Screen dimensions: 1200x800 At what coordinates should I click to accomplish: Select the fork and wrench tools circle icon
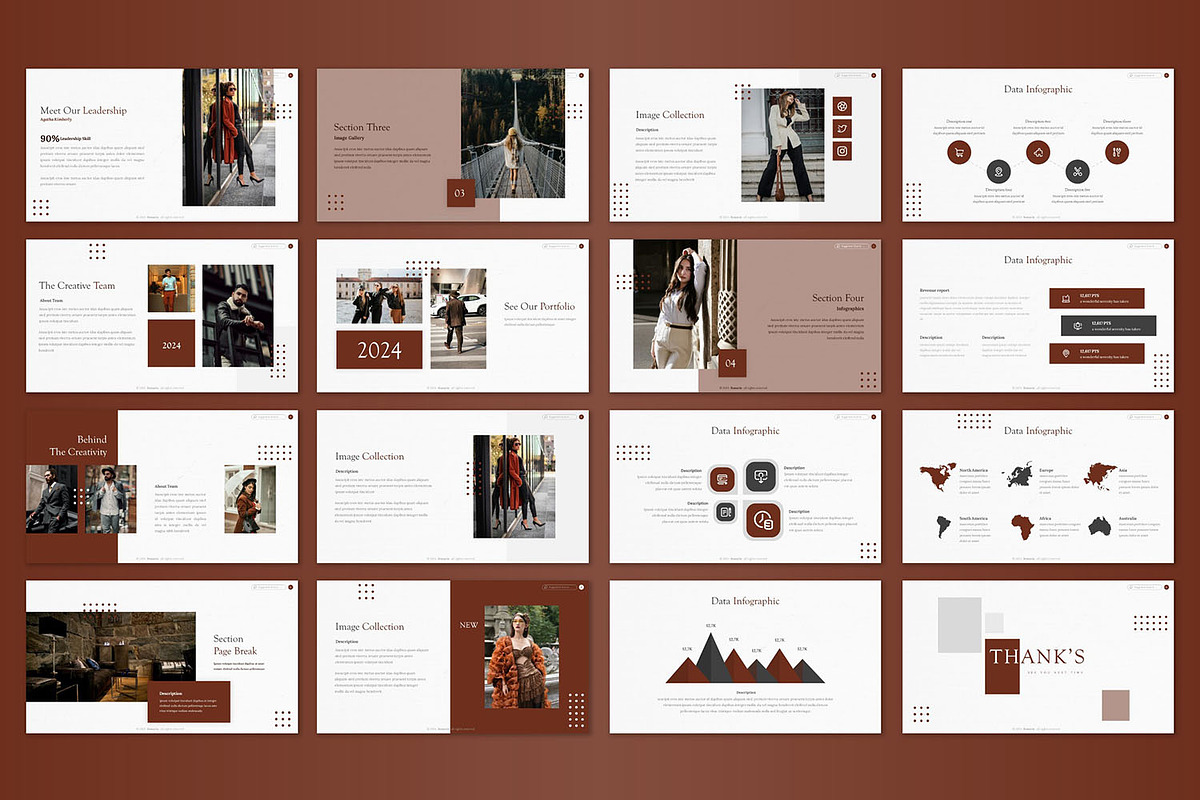1117,152
